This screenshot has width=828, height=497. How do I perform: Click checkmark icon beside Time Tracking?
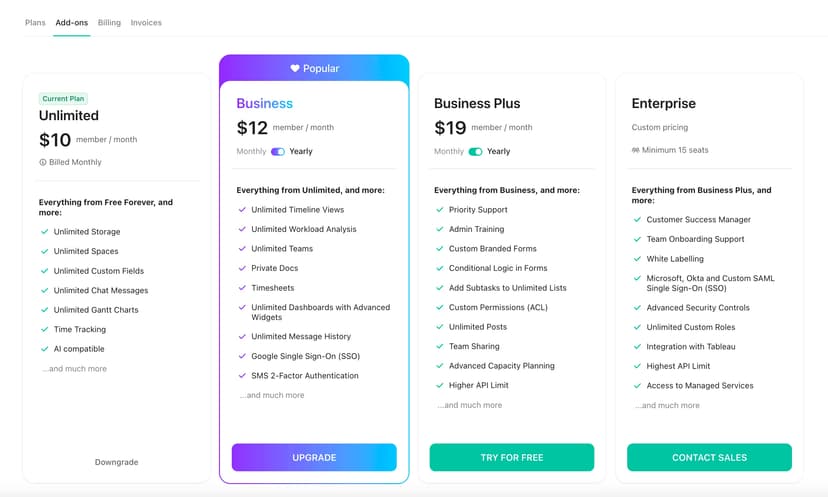(x=44, y=329)
